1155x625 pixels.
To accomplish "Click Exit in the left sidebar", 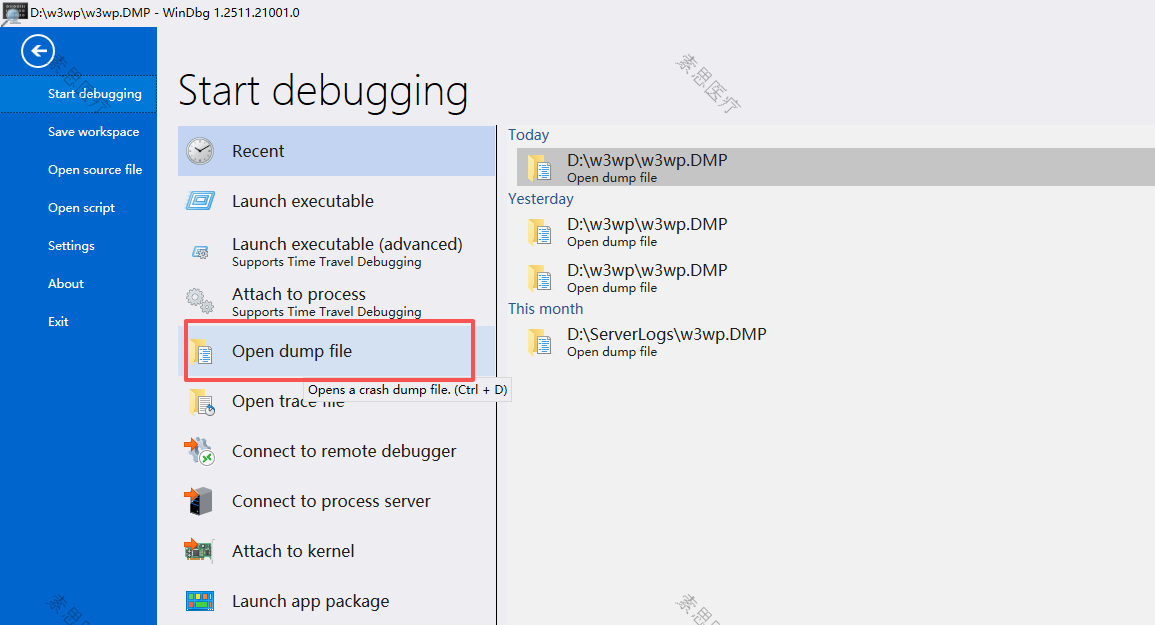I will 58,321.
